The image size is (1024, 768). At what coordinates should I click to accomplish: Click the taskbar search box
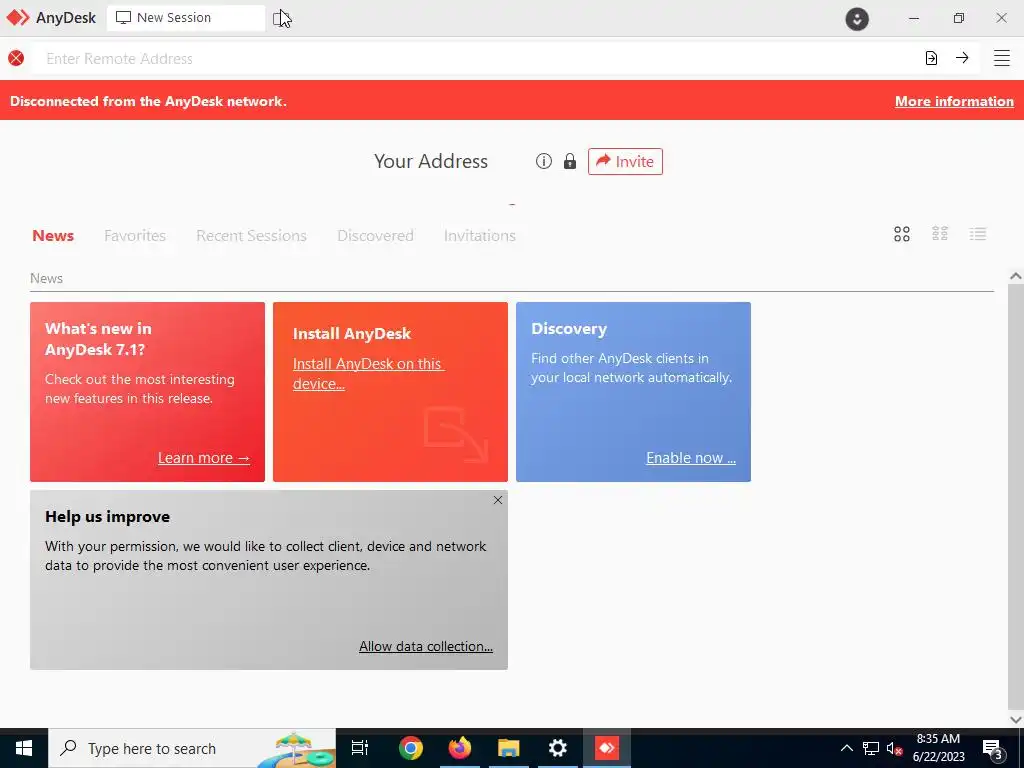point(192,748)
